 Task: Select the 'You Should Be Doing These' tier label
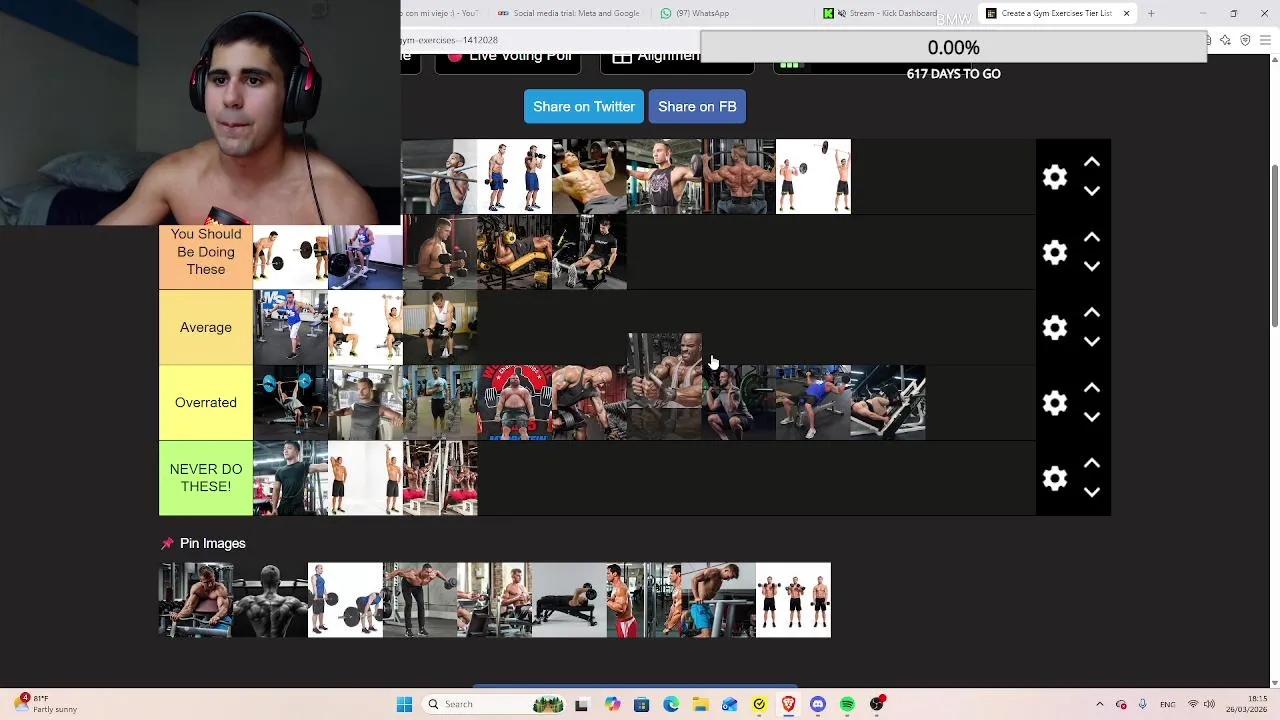[x=206, y=252]
